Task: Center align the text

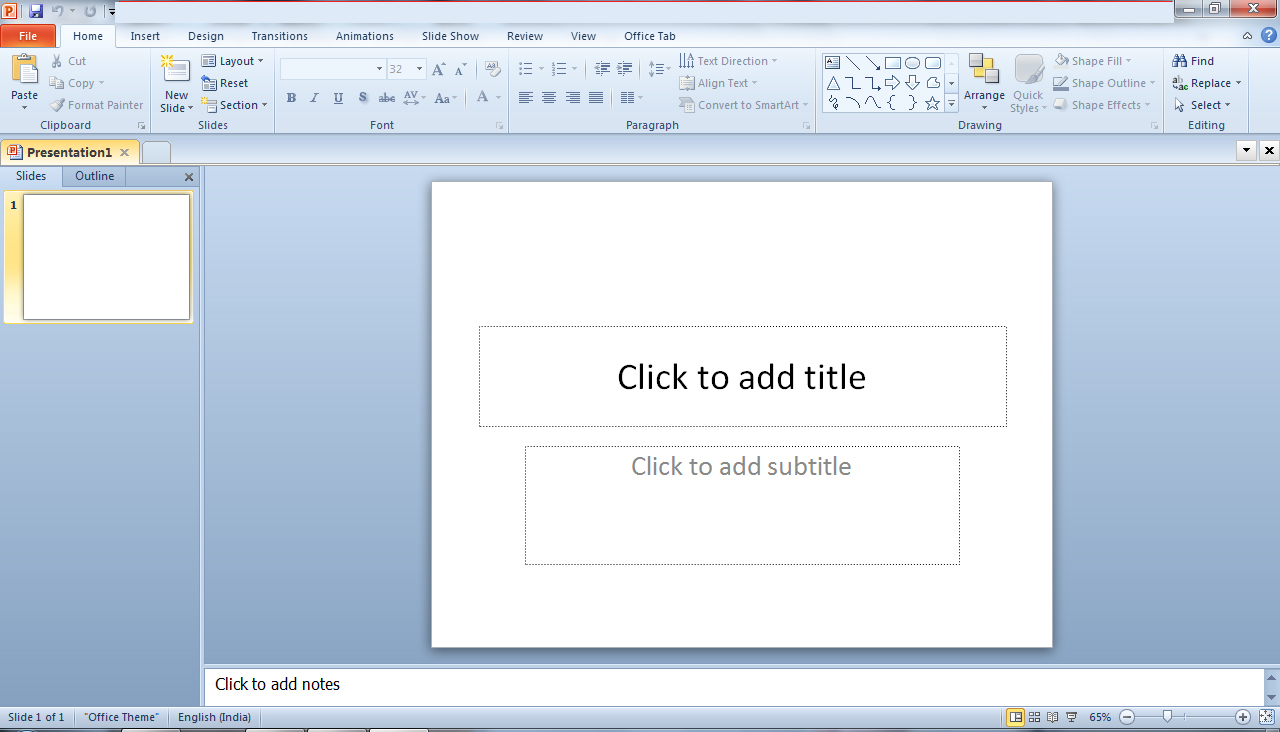Action: pyautogui.click(x=549, y=98)
